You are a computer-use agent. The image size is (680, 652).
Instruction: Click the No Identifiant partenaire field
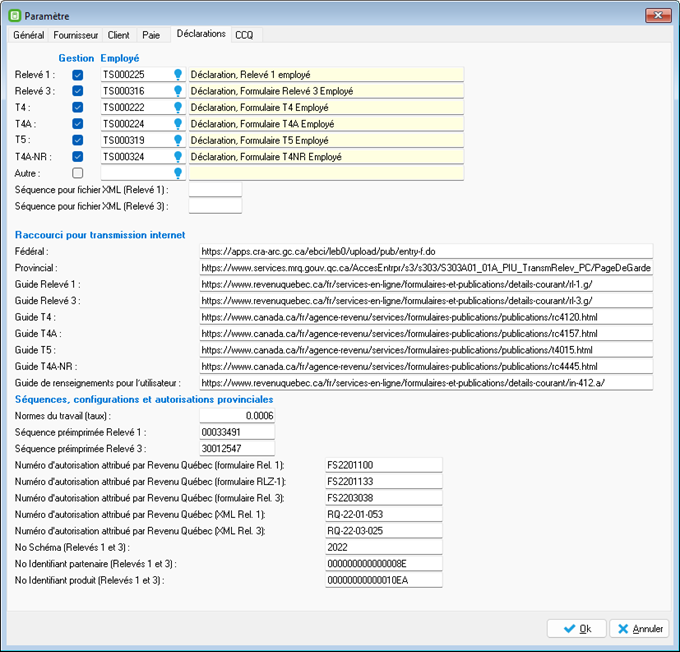click(x=384, y=564)
